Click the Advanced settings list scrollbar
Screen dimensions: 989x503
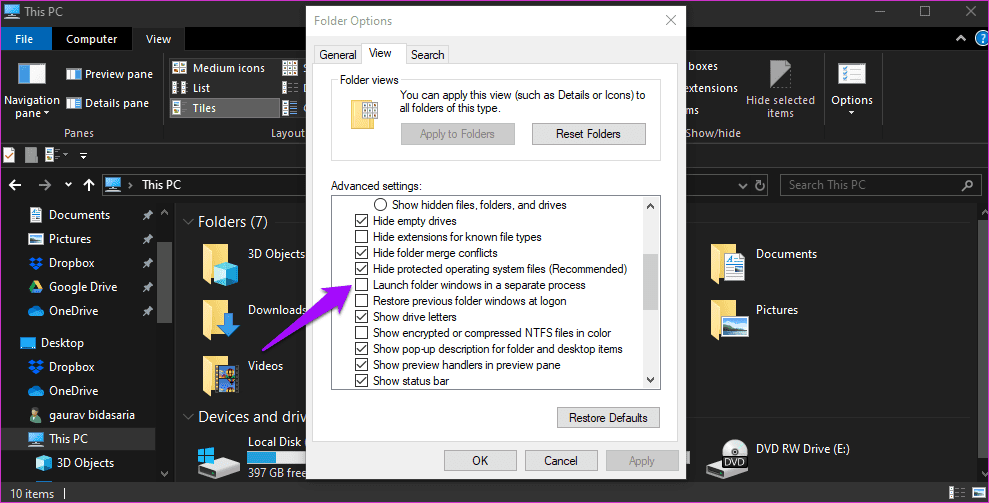tap(651, 282)
